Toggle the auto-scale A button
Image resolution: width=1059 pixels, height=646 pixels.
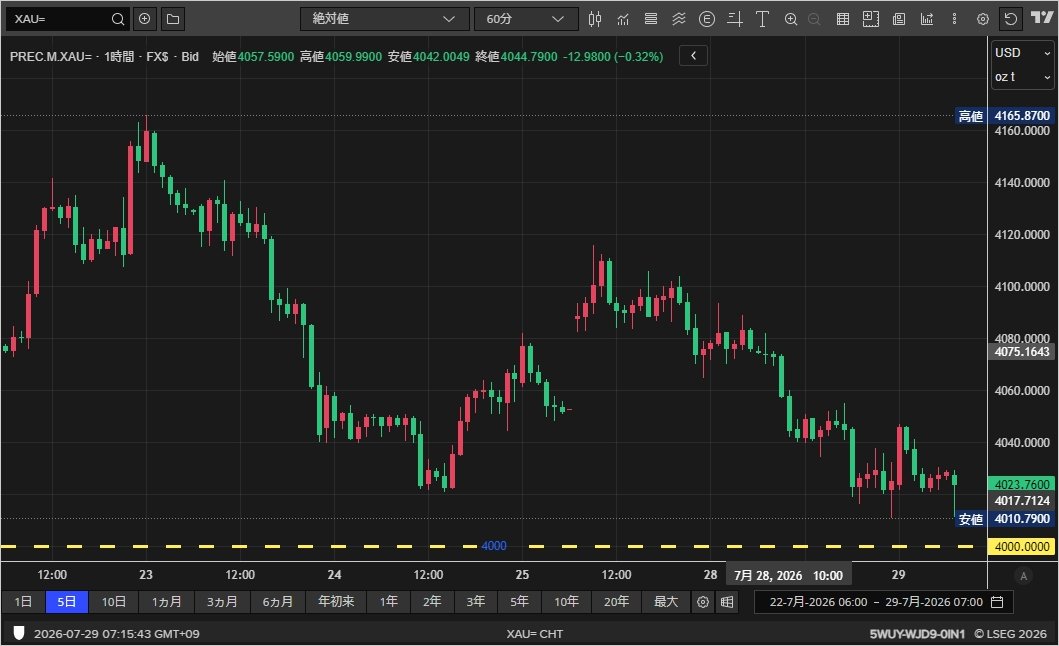coord(1023,576)
